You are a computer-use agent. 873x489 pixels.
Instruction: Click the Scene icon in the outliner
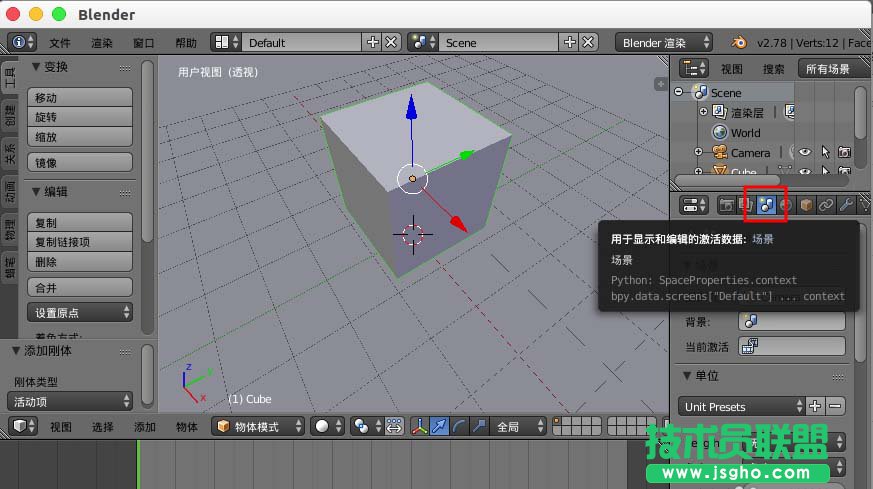coord(700,92)
